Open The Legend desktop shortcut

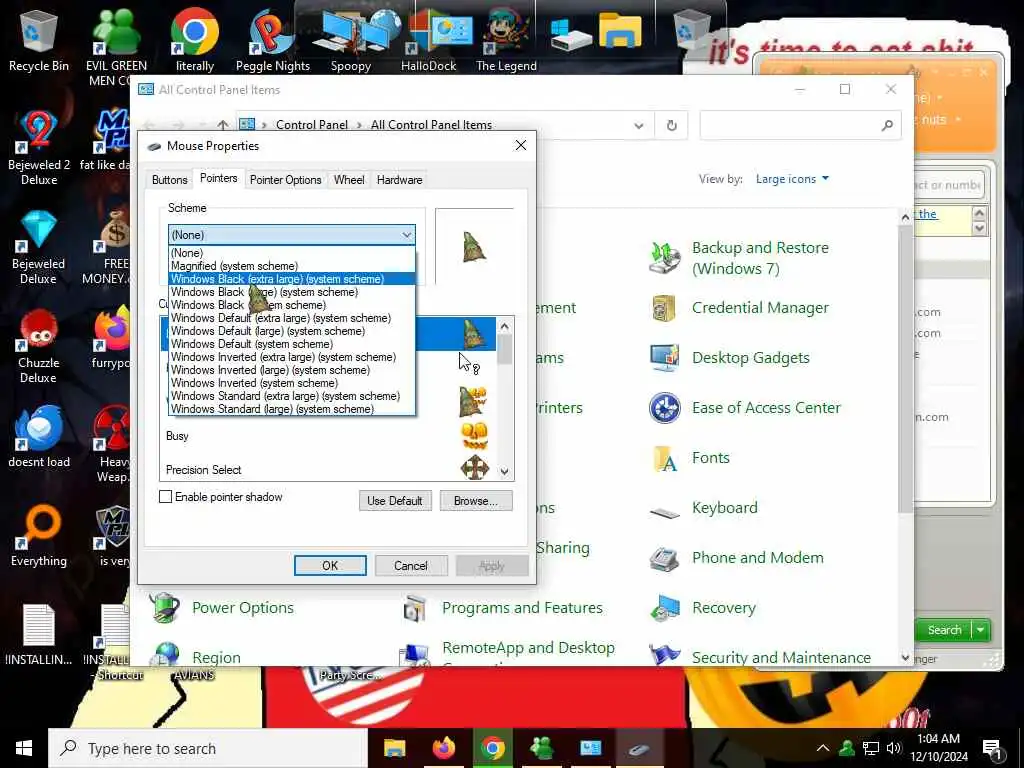click(506, 40)
